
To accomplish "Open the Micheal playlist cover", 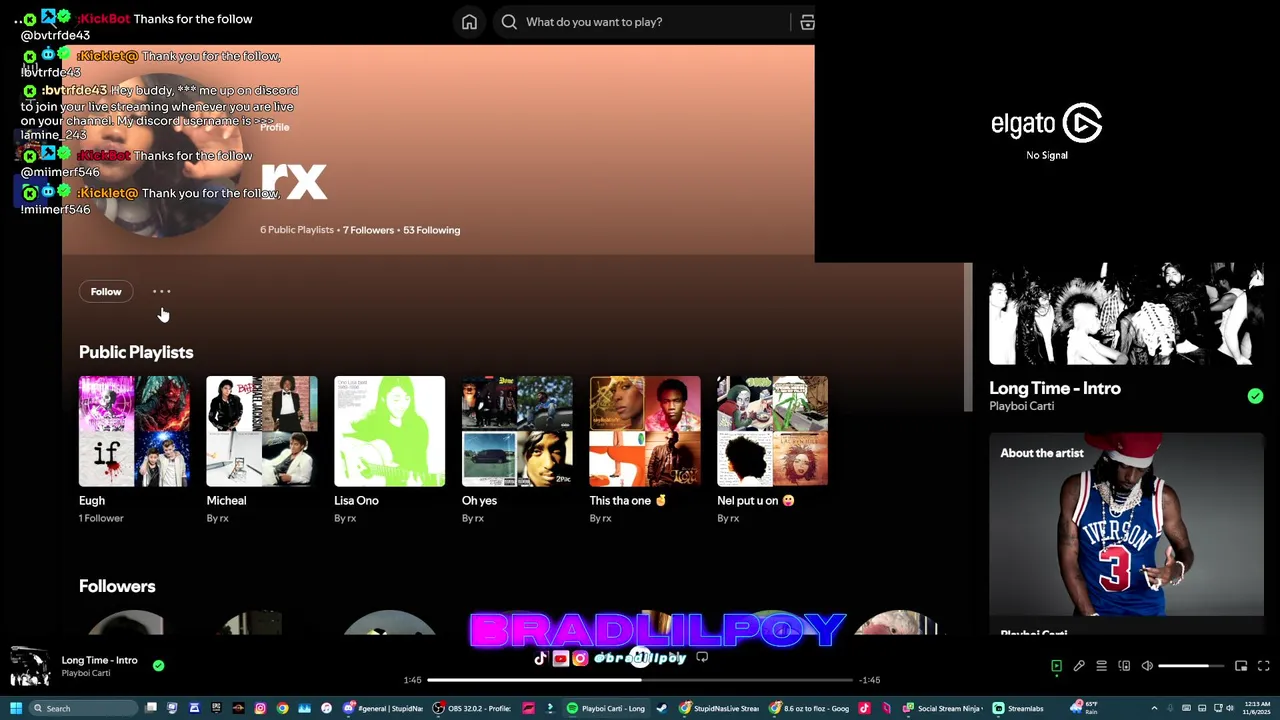I will pyautogui.click(x=262, y=431).
